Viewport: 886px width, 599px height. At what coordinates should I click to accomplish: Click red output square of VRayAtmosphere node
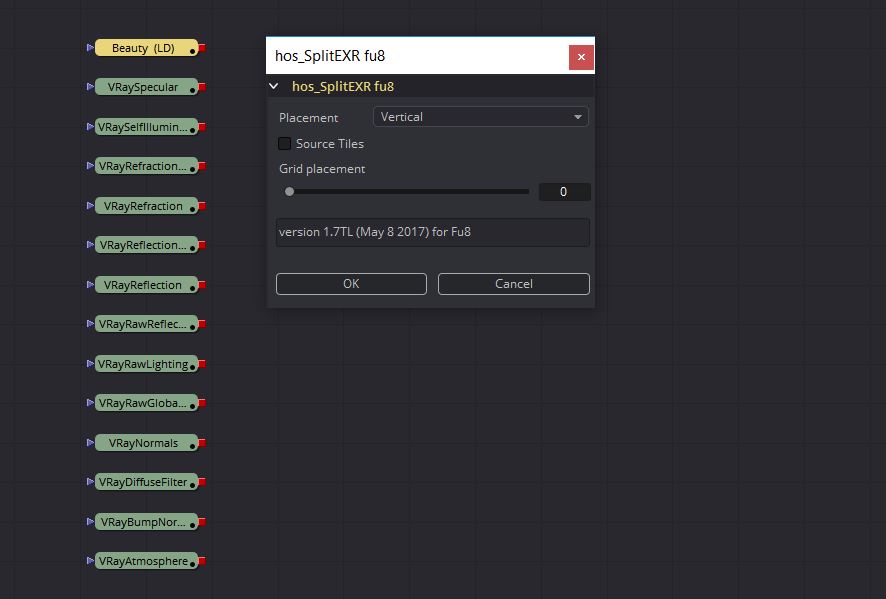pos(202,562)
